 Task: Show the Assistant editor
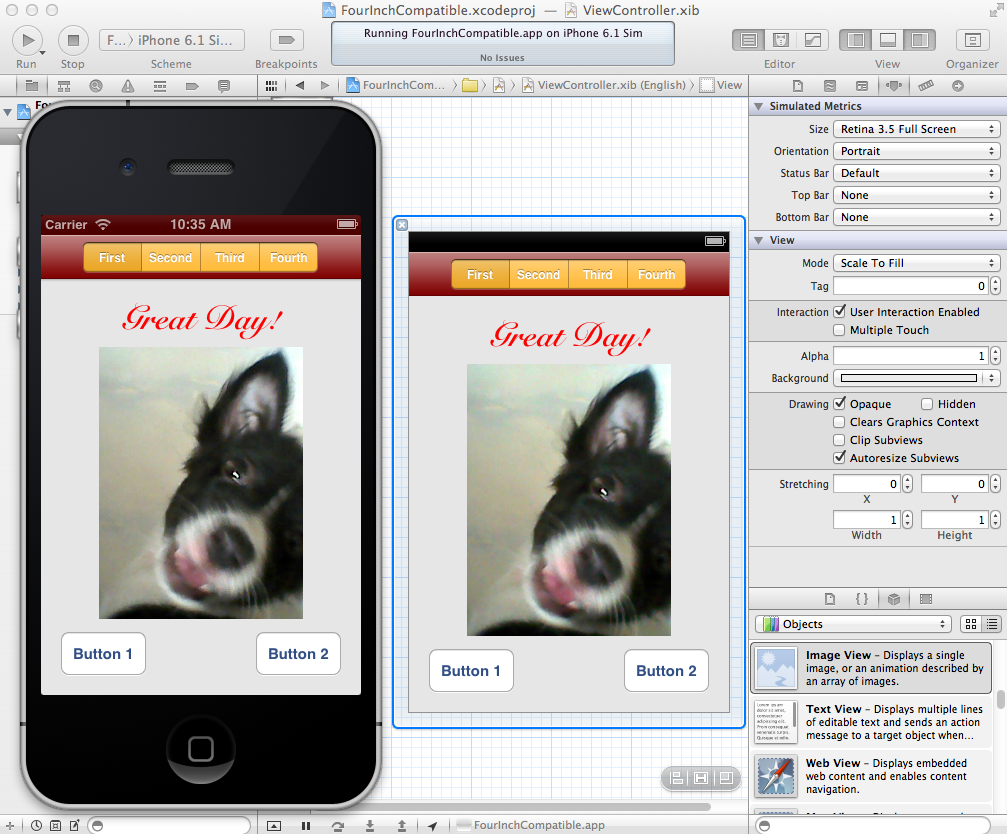(781, 40)
